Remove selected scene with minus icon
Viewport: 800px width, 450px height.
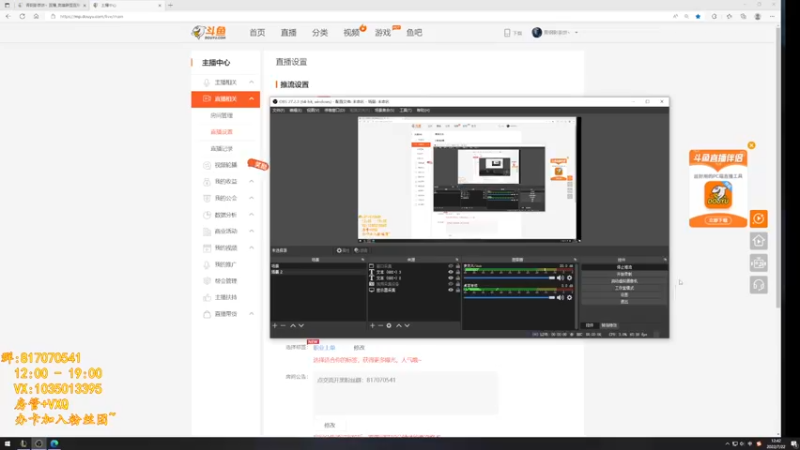point(283,326)
